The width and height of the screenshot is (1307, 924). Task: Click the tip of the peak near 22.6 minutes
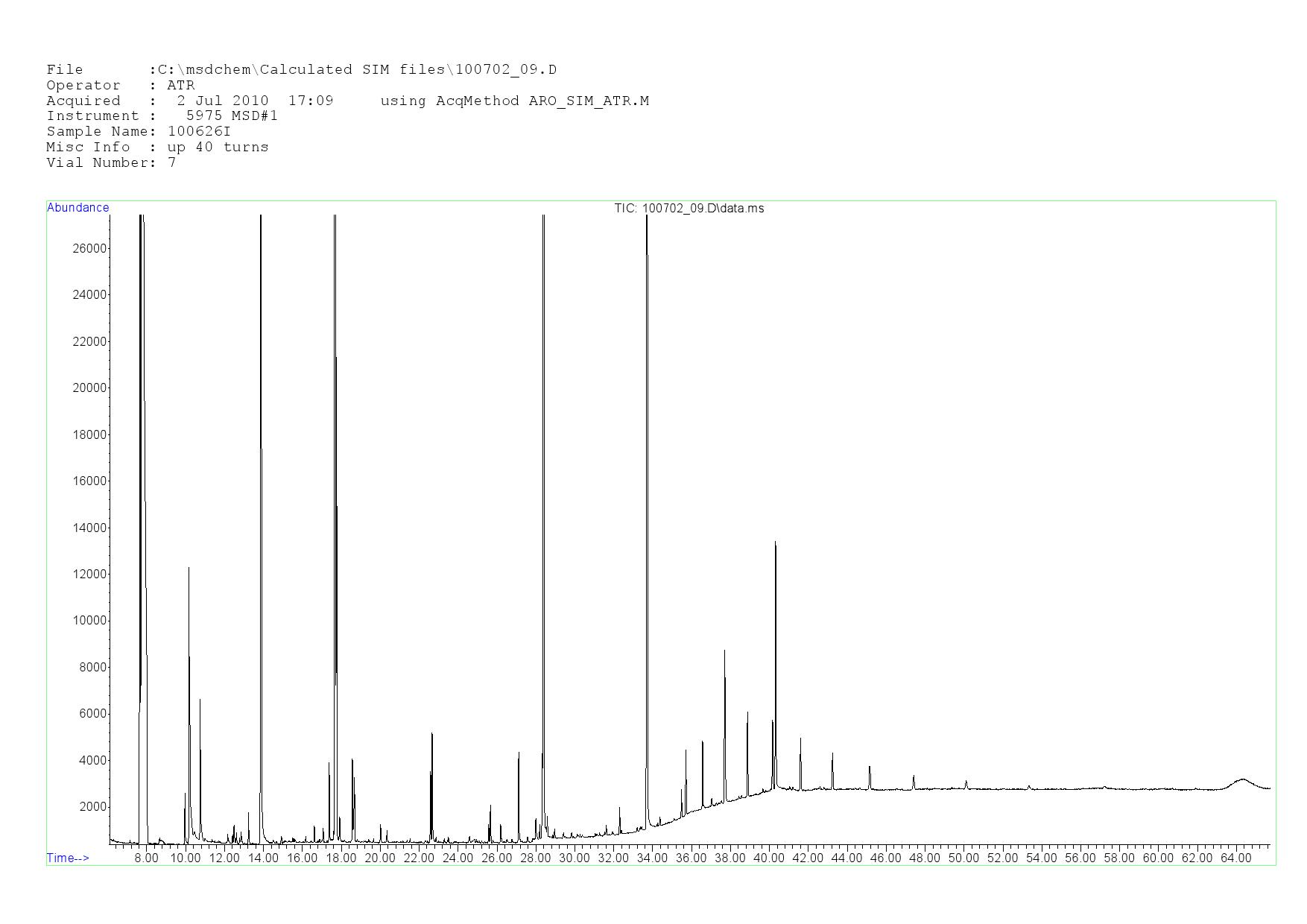[x=431, y=735]
